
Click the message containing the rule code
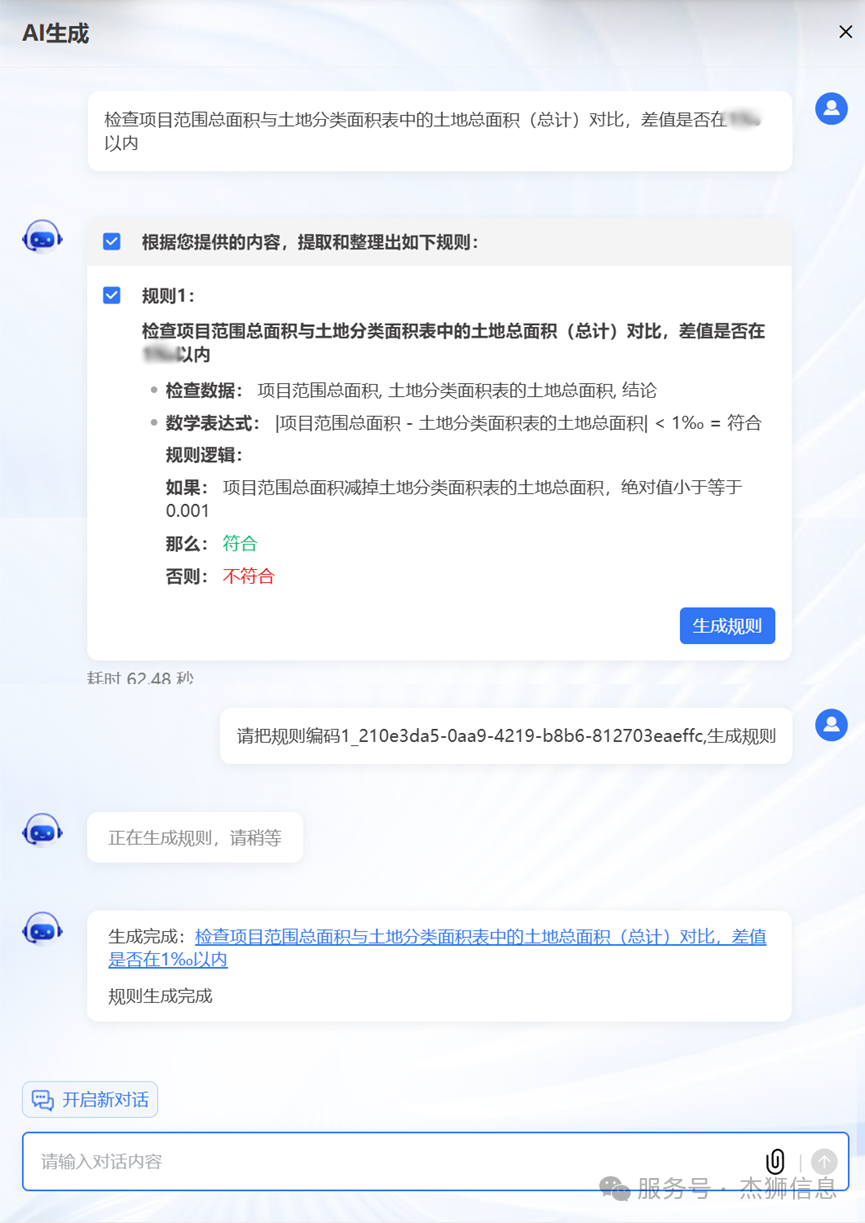point(506,736)
